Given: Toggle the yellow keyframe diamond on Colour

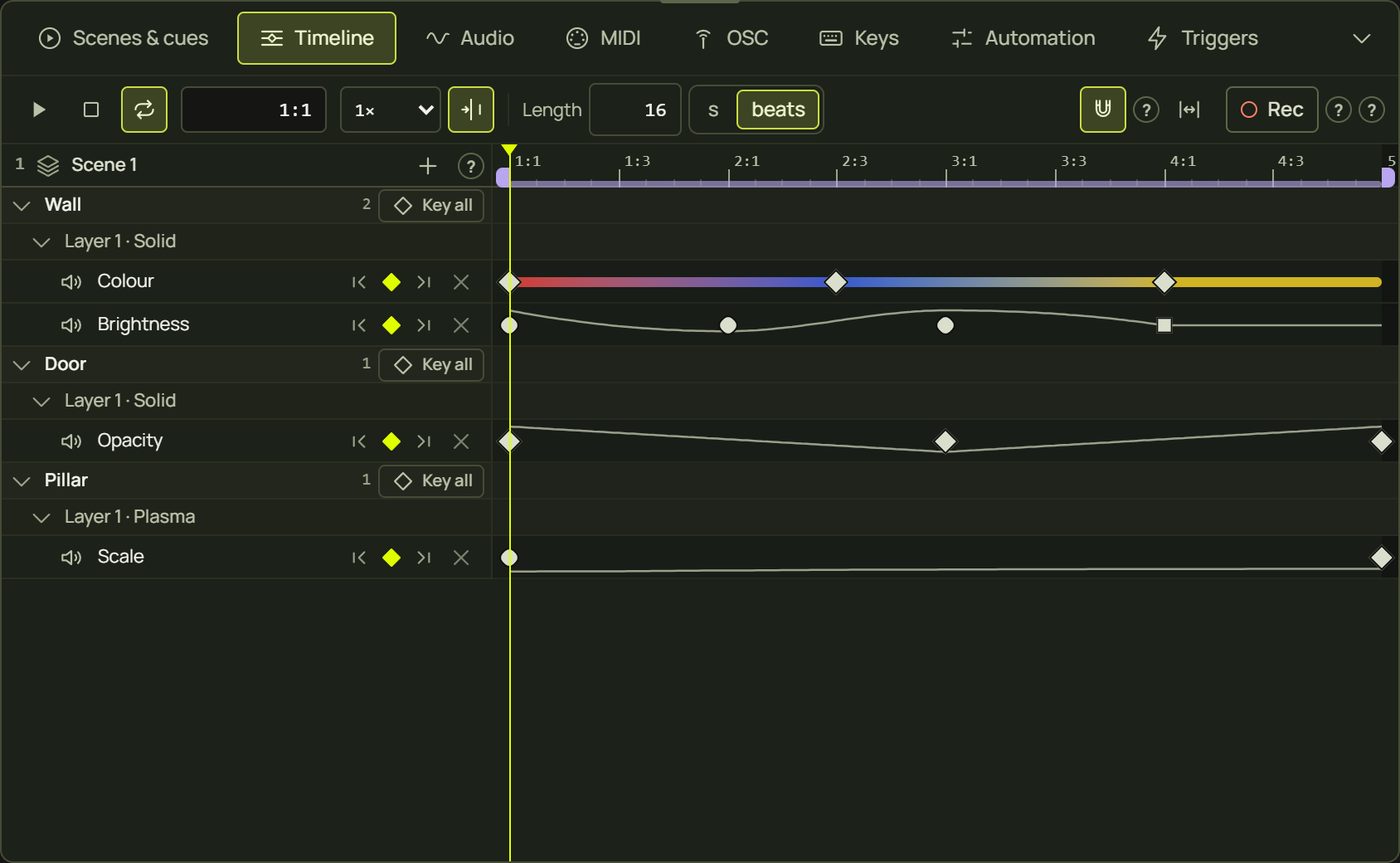Looking at the screenshot, I should pos(391,282).
